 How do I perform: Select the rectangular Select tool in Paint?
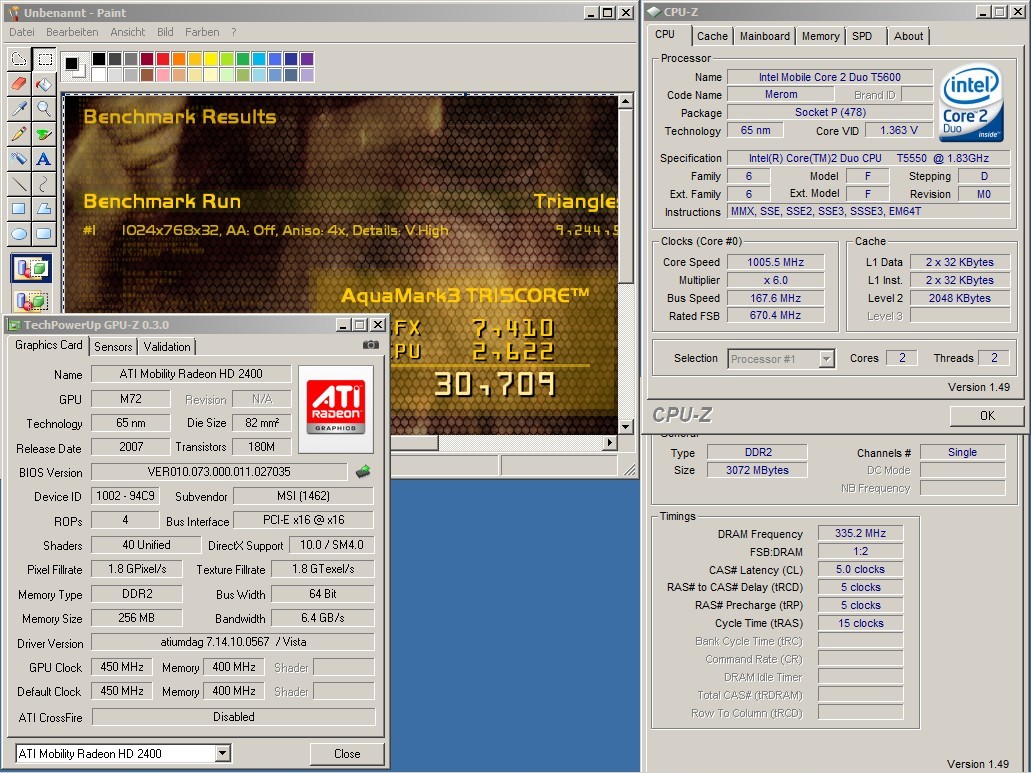tap(44, 59)
